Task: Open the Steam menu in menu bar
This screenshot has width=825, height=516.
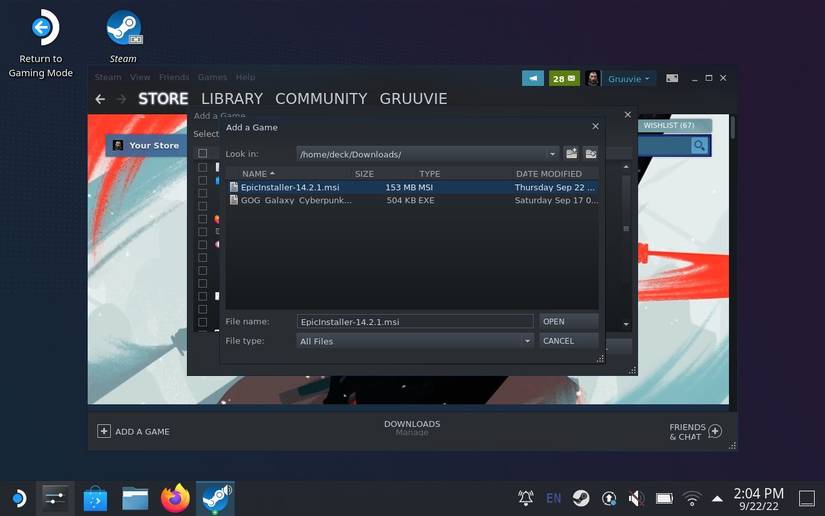Action: tap(108, 77)
